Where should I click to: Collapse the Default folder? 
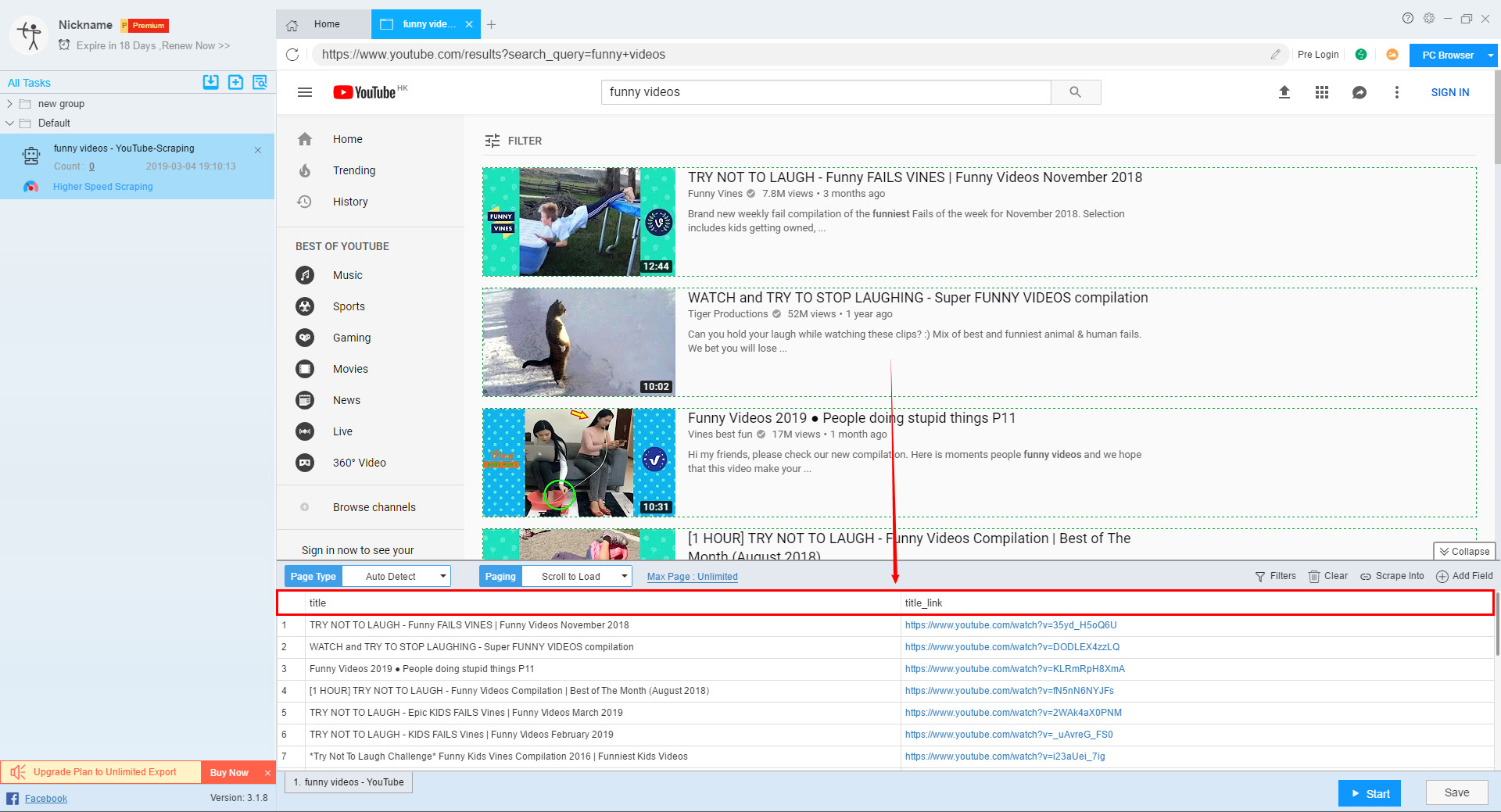[9, 123]
